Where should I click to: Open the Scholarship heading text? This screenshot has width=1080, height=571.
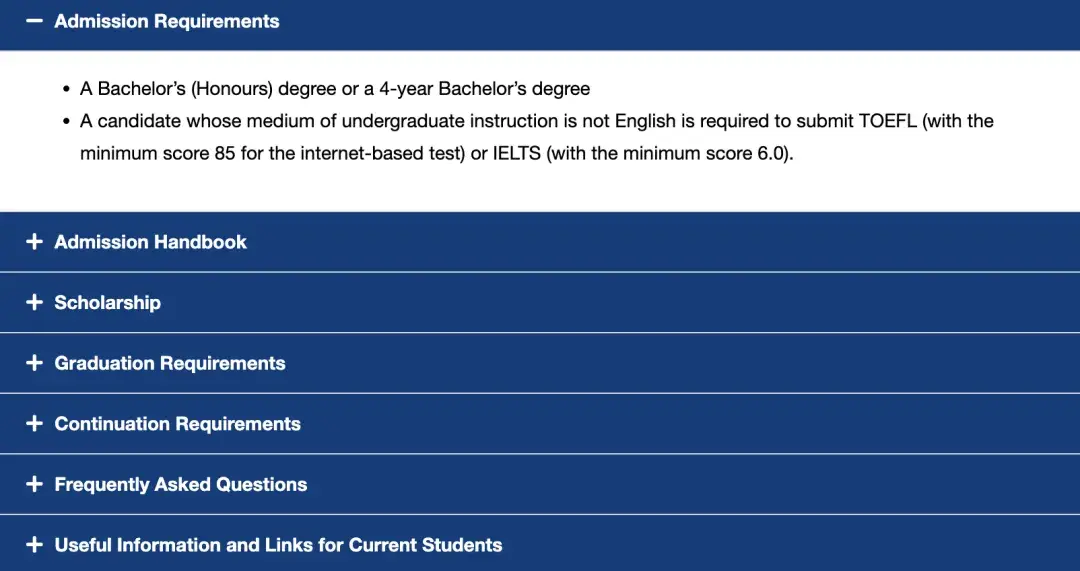click(107, 302)
